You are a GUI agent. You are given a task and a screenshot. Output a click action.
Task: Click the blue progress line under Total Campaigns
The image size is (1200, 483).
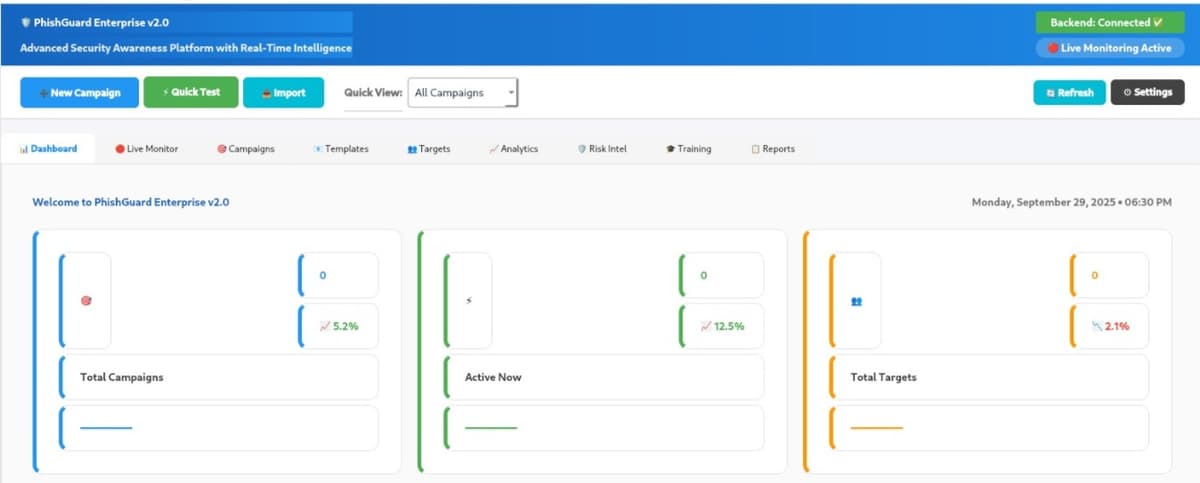pos(106,428)
